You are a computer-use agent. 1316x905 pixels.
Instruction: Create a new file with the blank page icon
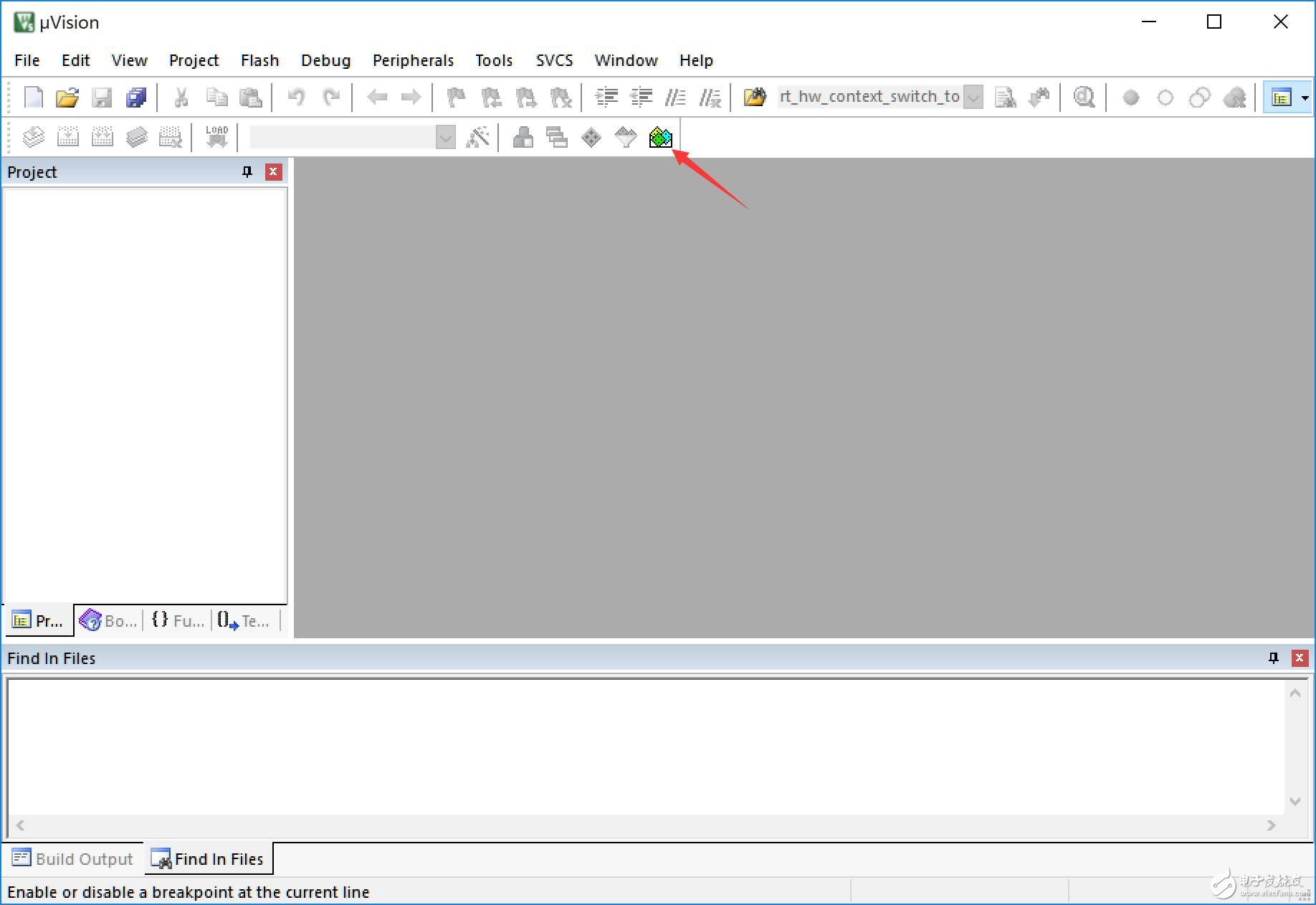pyautogui.click(x=33, y=98)
